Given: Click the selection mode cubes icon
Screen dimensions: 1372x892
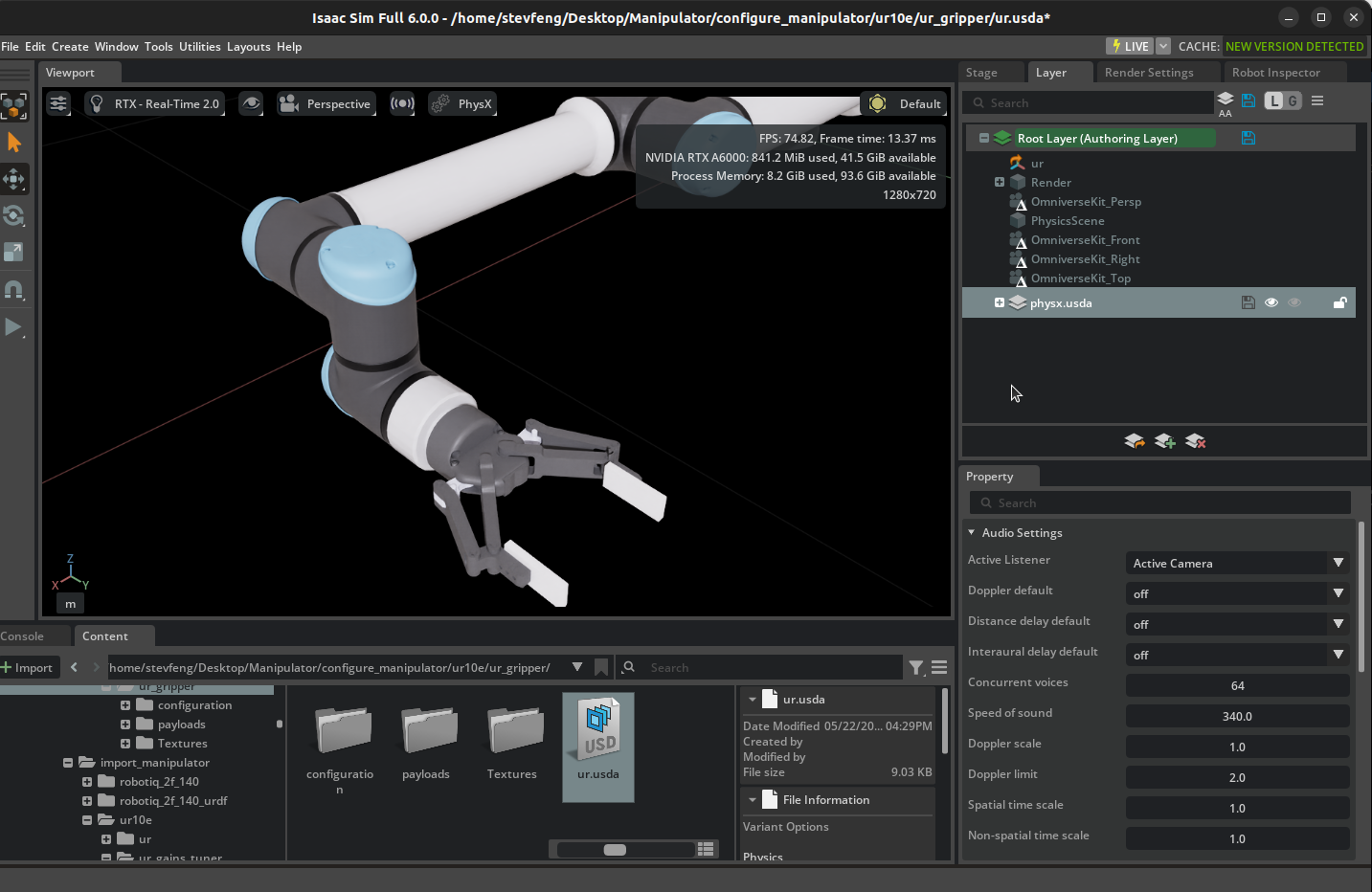Looking at the screenshot, I should 13,106.
